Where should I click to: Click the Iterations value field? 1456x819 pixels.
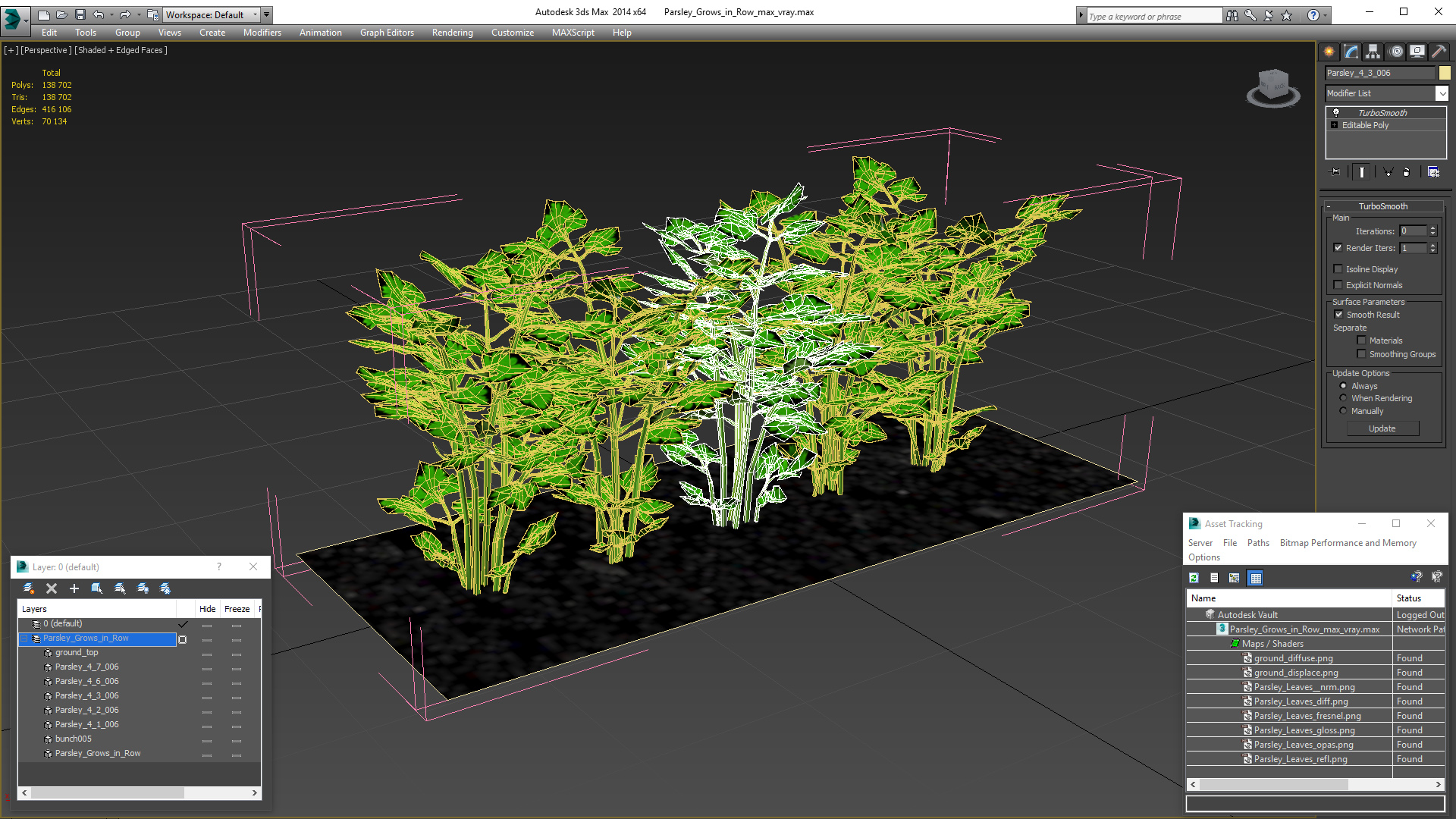(x=1413, y=231)
